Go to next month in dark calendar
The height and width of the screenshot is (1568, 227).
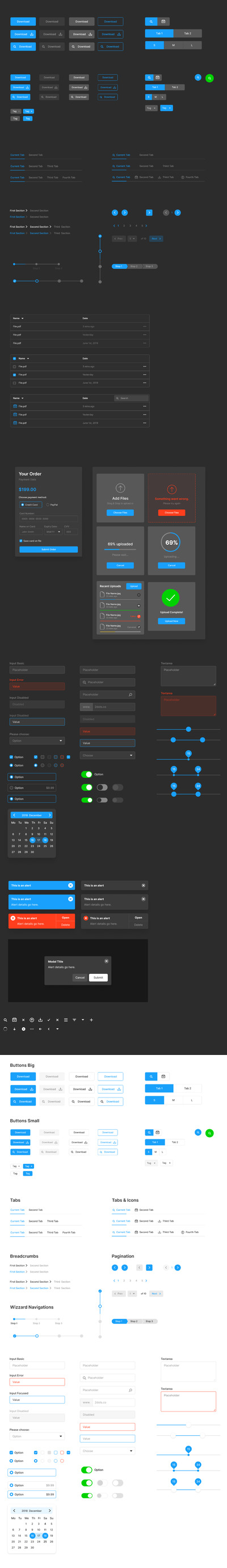point(50,815)
